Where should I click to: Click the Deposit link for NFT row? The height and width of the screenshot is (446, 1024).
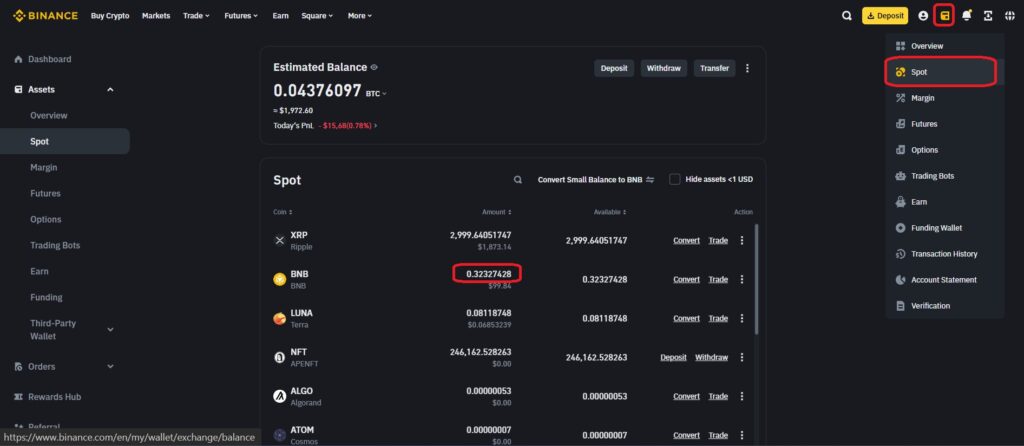point(673,357)
